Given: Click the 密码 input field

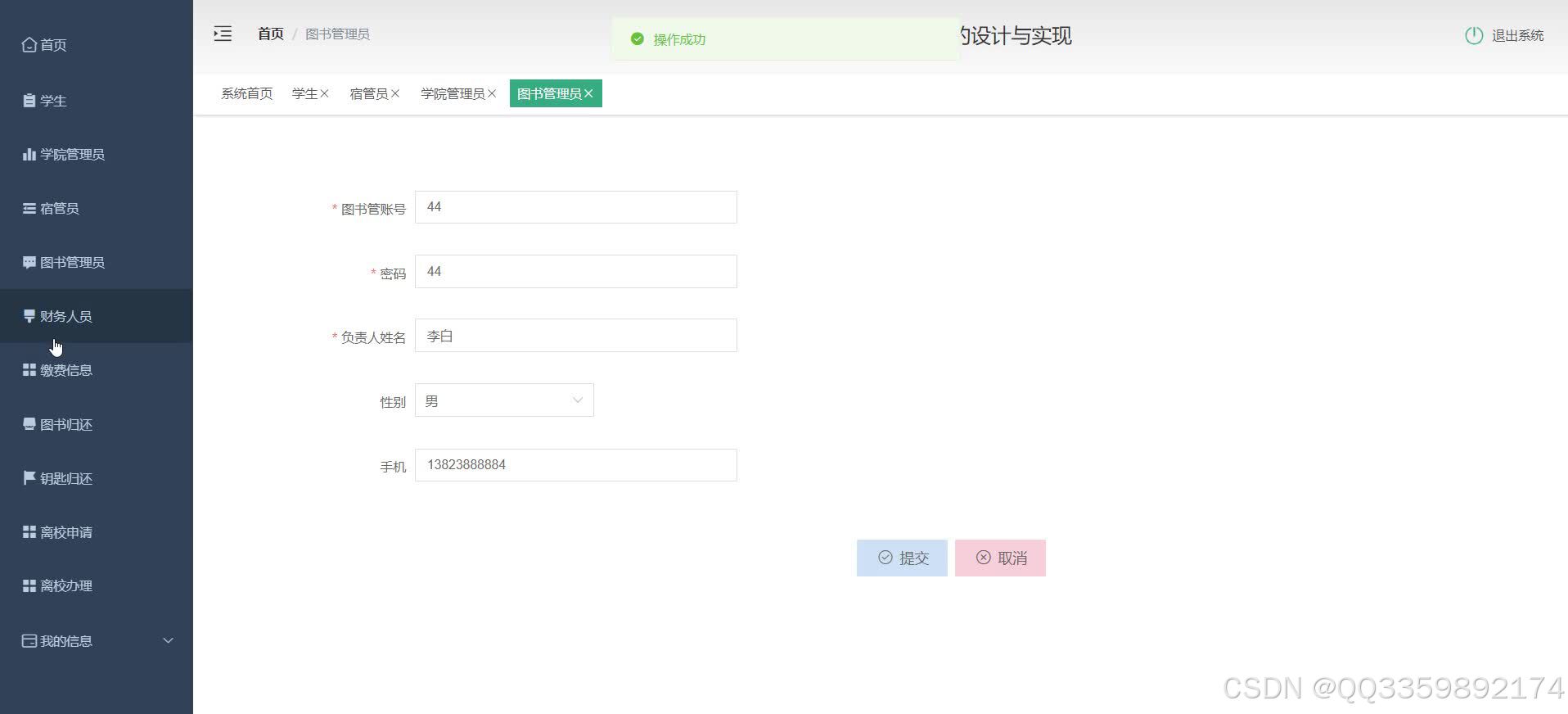Looking at the screenshot, I should pos(576,271).
